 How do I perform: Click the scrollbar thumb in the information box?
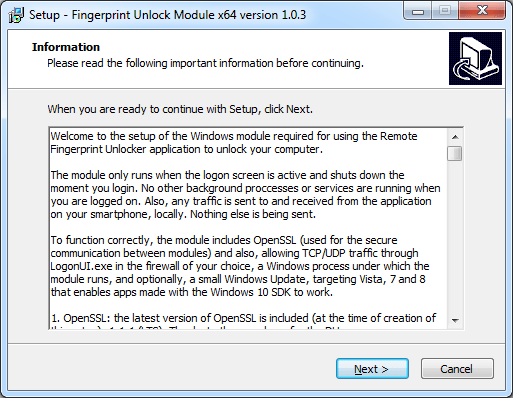(x=455, y=153)
